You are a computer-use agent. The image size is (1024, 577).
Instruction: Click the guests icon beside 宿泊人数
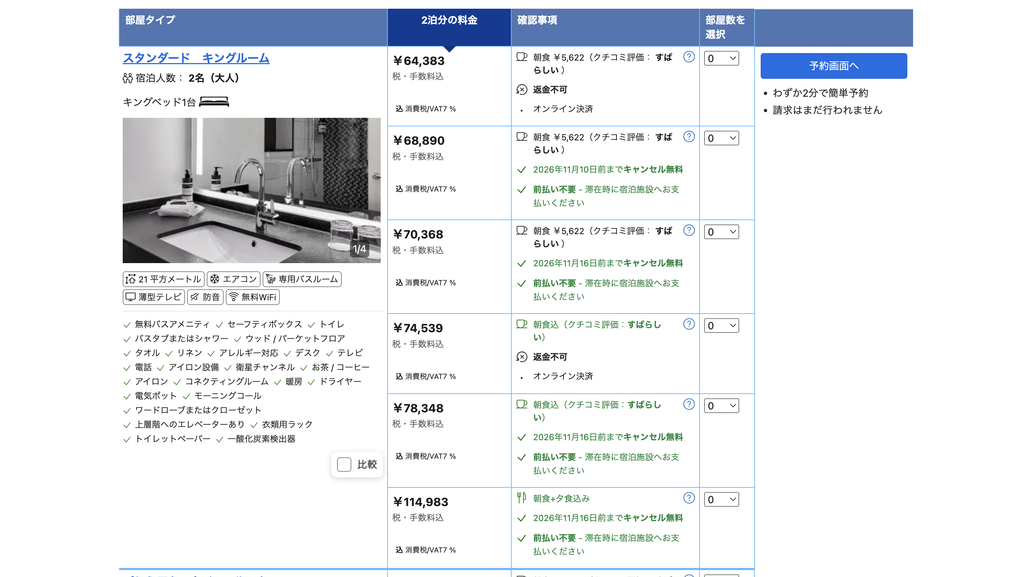pos(127,78)
